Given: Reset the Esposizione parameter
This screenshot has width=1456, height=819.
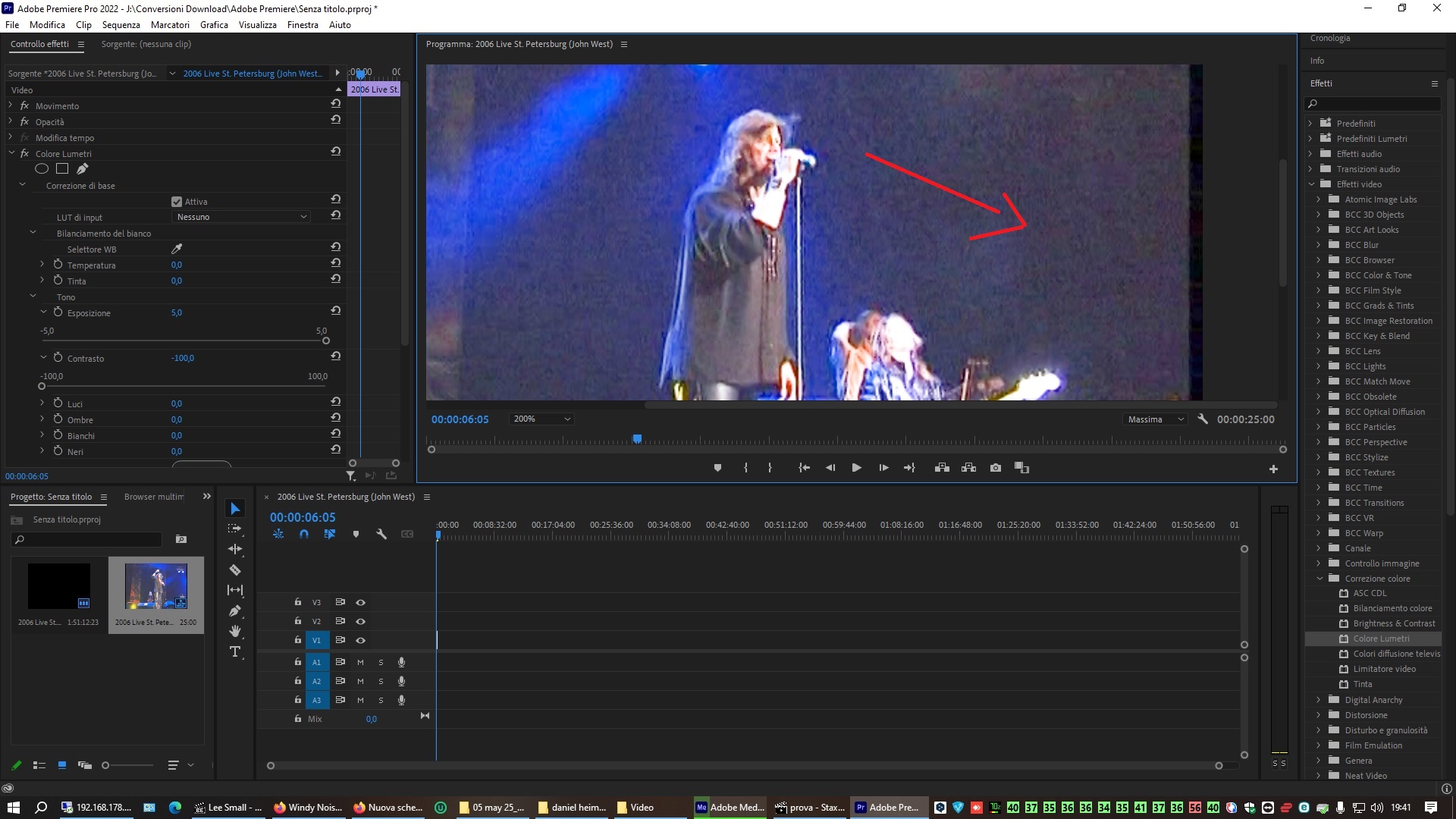Looking at the screenshot, I should pyautogui.click(x=335, y=311).
